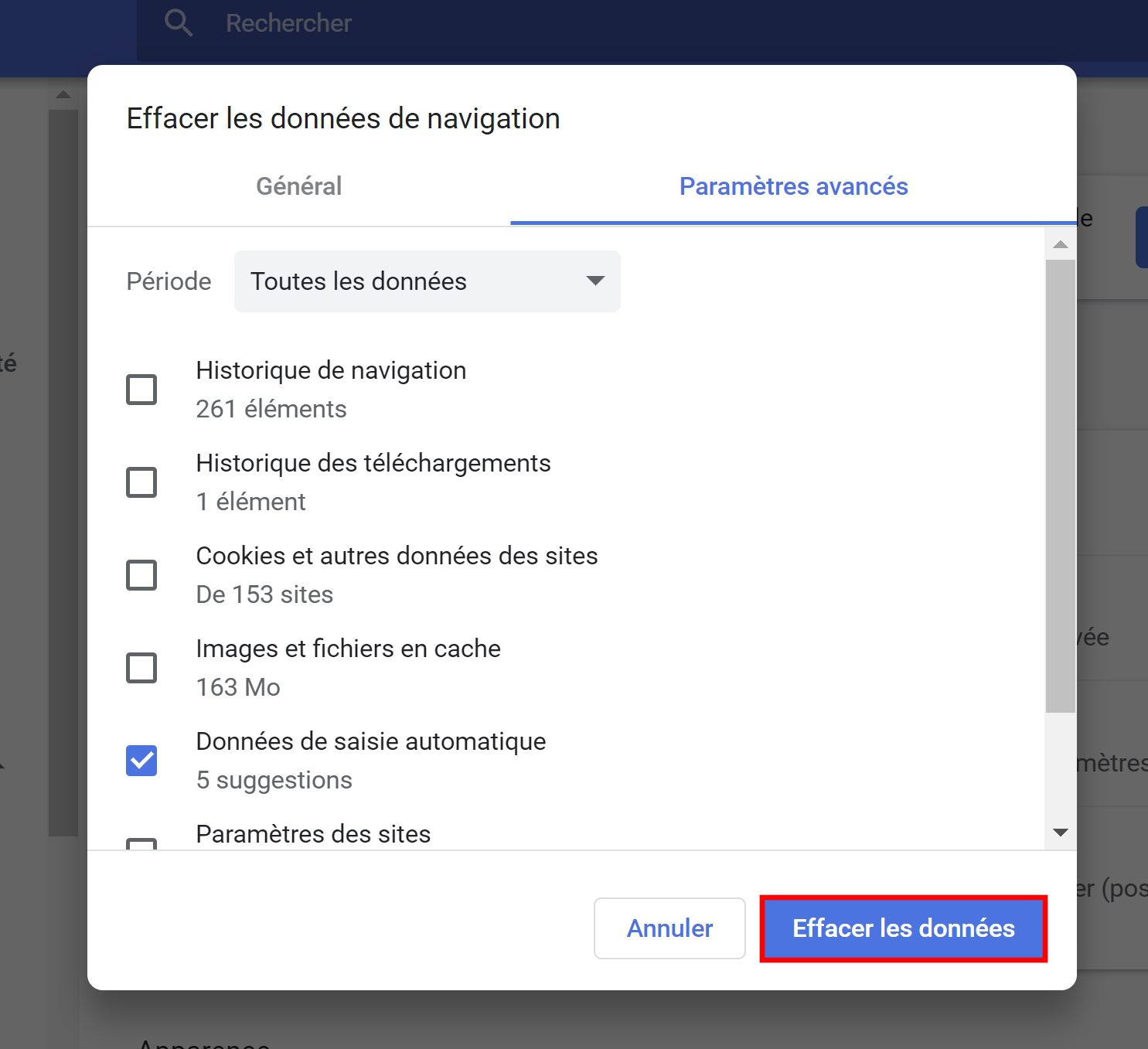Open the Période dropdown menu
The height and width of the screenshot is (1049, 1148).
coord(428,281)
